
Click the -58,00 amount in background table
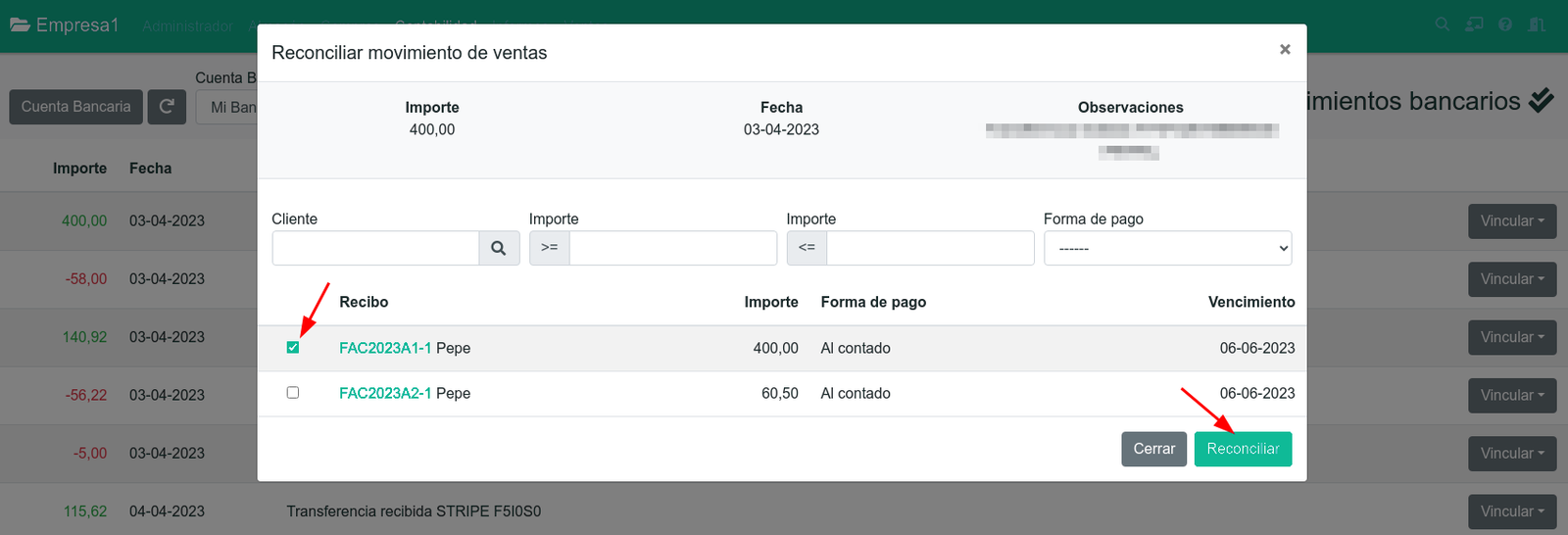[x=86, y=279]
